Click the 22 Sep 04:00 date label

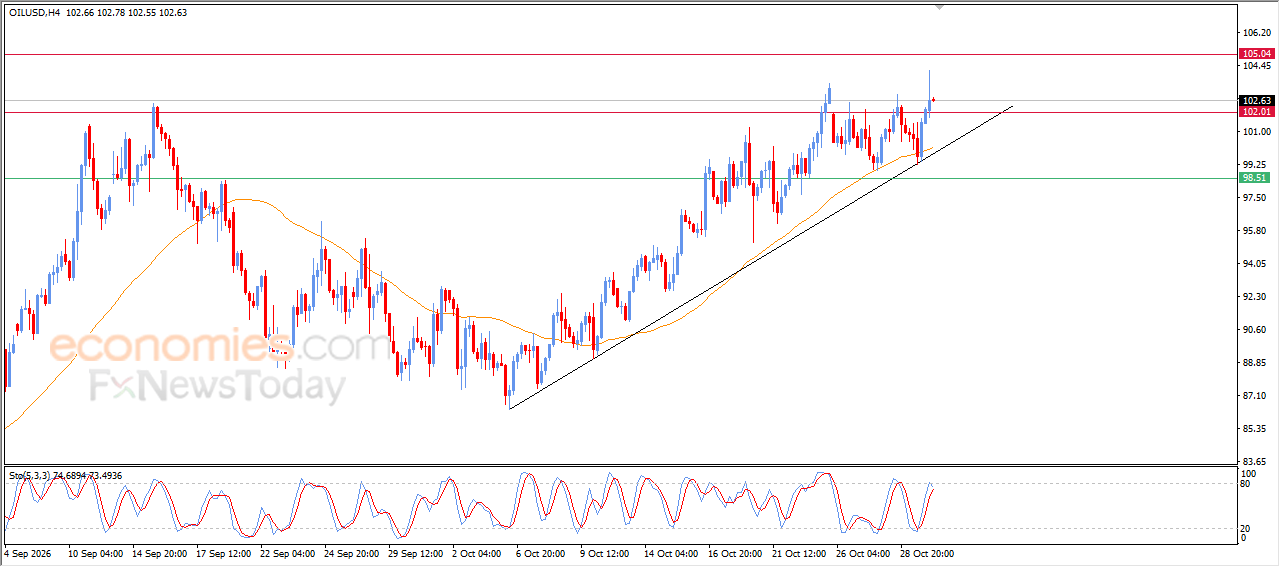(290, 552)
